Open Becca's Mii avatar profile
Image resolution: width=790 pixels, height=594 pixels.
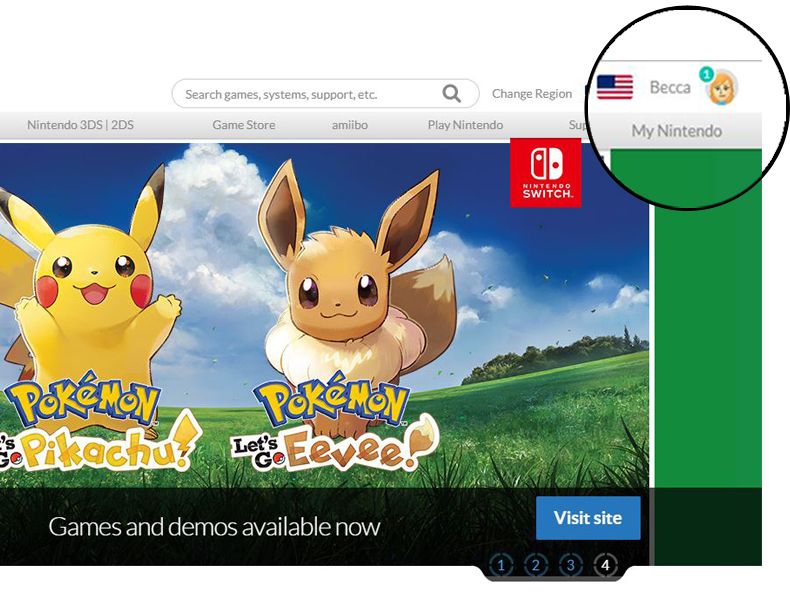click(x=722, y=88)
